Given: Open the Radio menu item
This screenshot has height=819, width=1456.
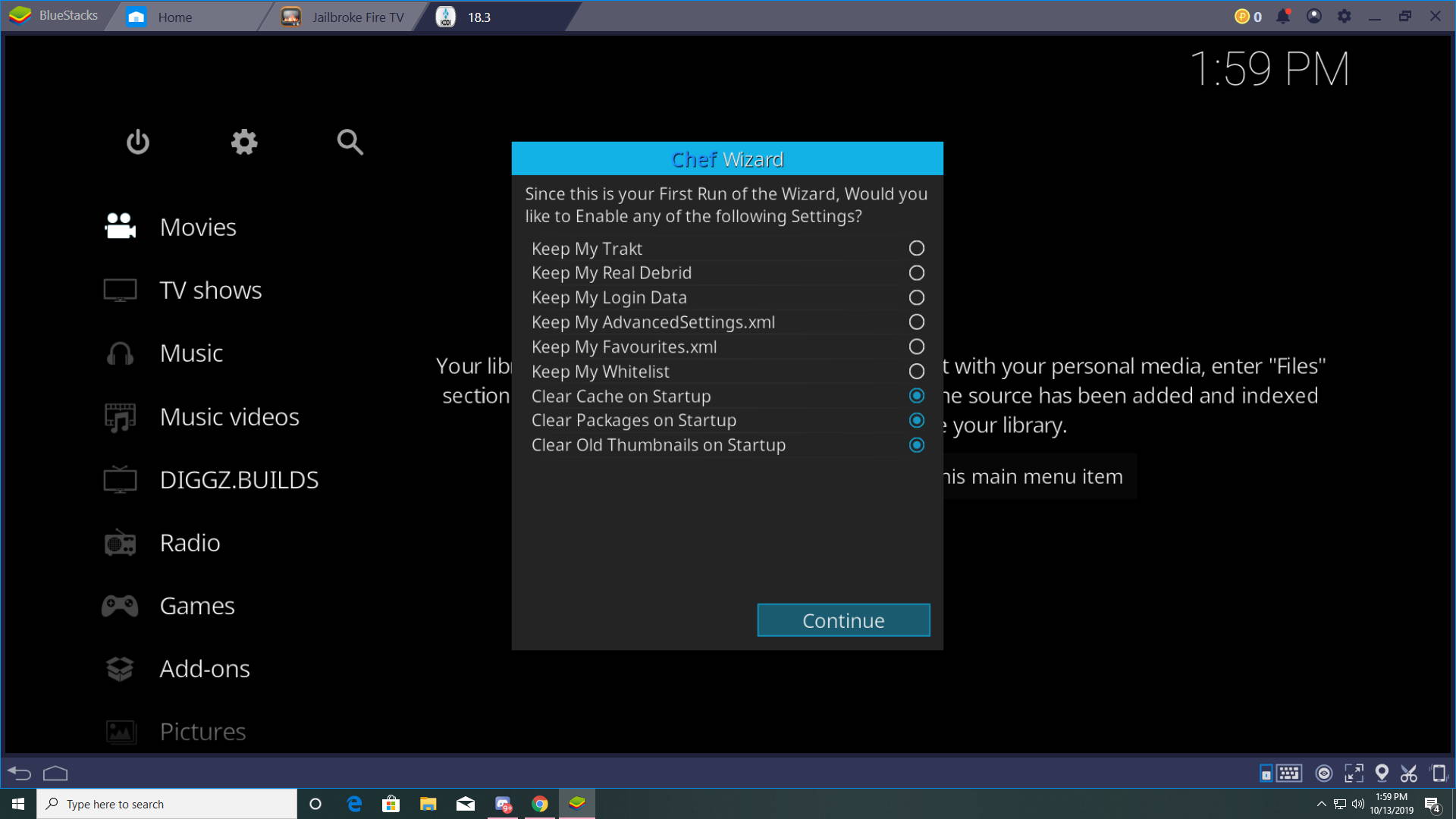Looking at the screenshot, I should tap(190, 543).
